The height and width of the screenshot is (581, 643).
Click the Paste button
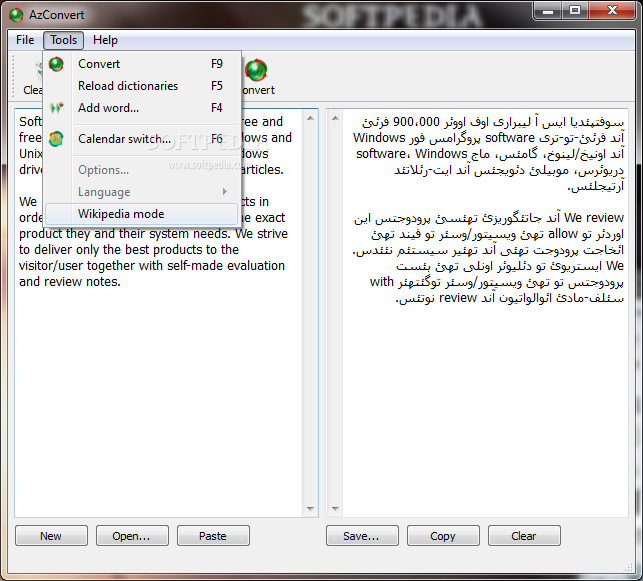(x=213, y=536)
